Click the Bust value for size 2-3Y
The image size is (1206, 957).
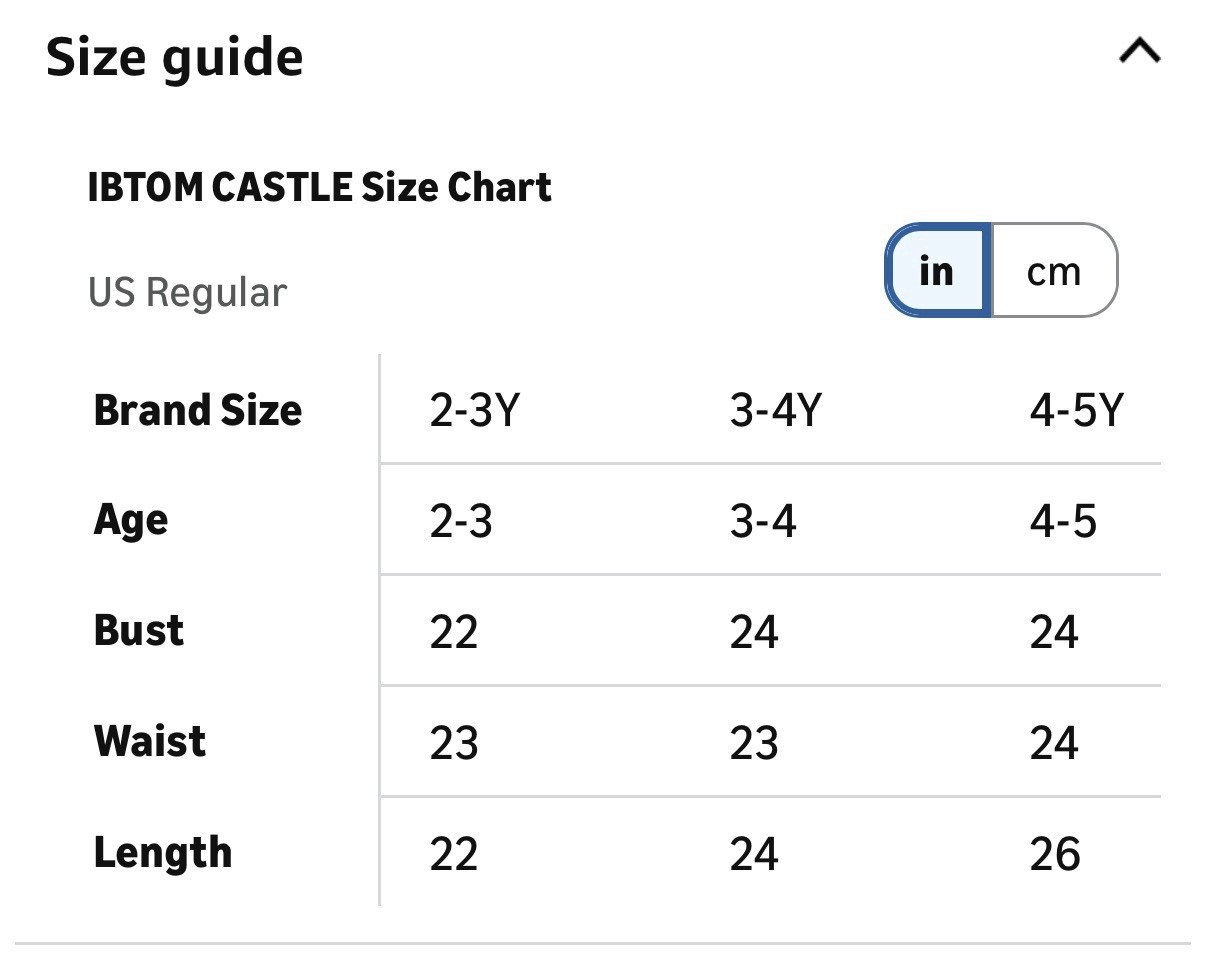[454, 632]
